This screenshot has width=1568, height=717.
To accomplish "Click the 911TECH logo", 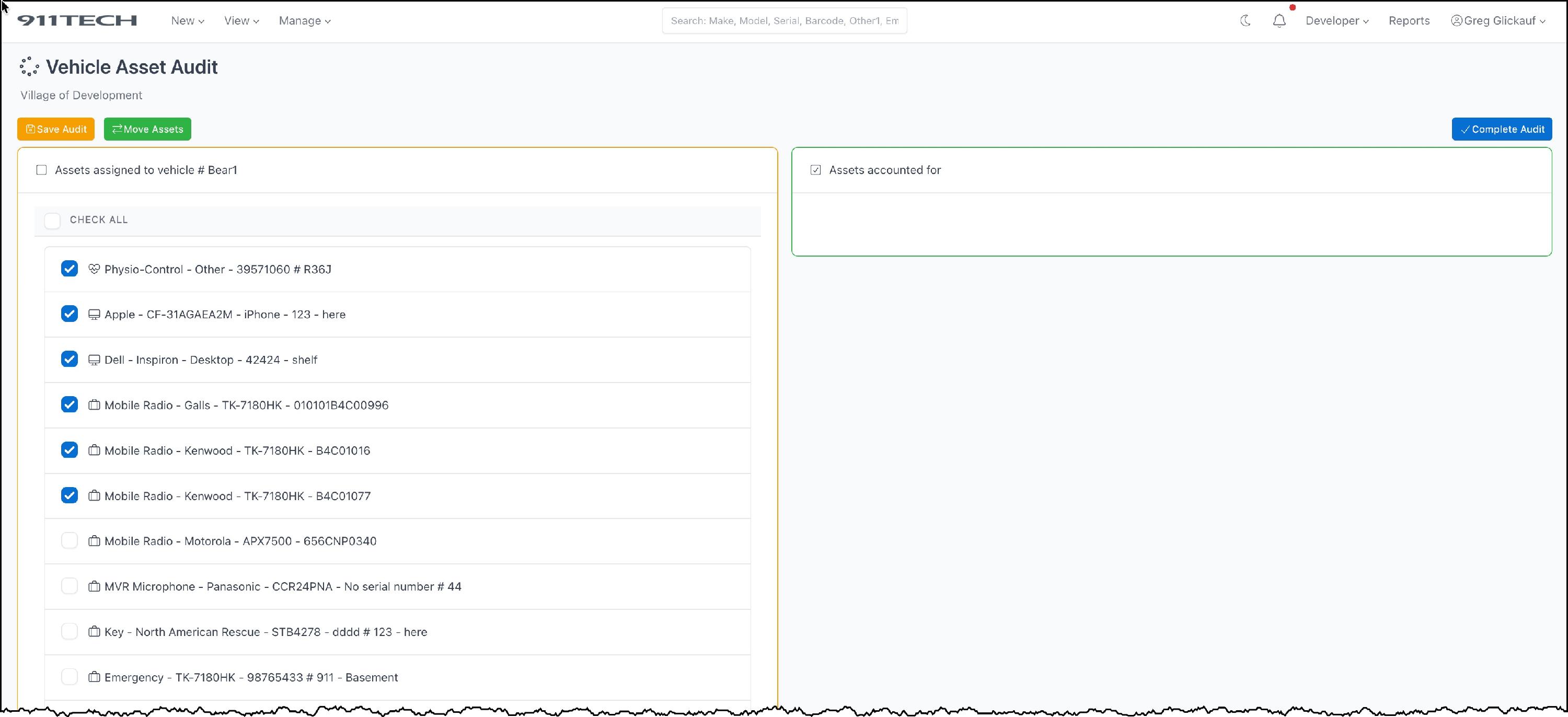I will pyautogui.click(x=77, y=21).
